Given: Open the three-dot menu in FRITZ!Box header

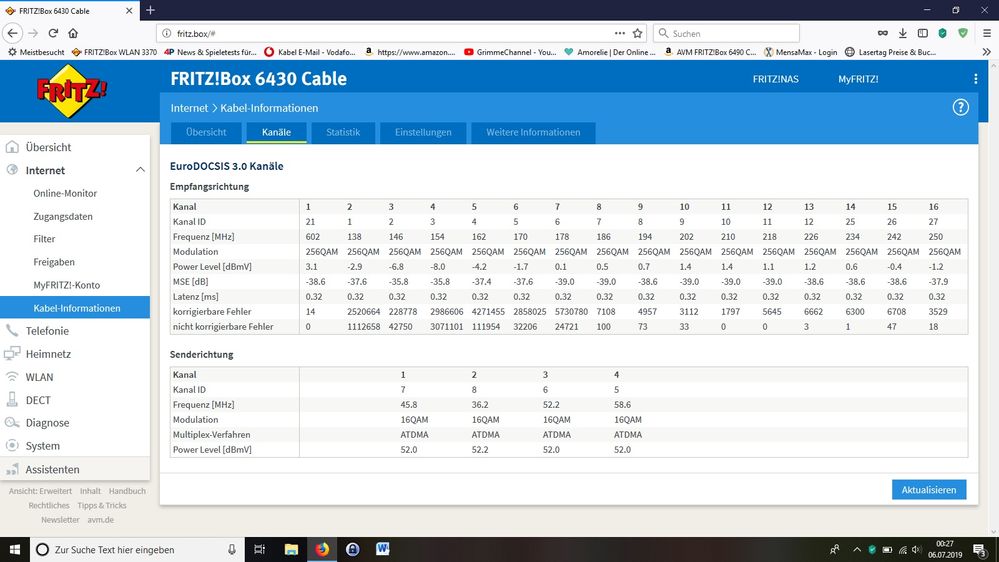Looking at the screenshot, I should [975, 79].
